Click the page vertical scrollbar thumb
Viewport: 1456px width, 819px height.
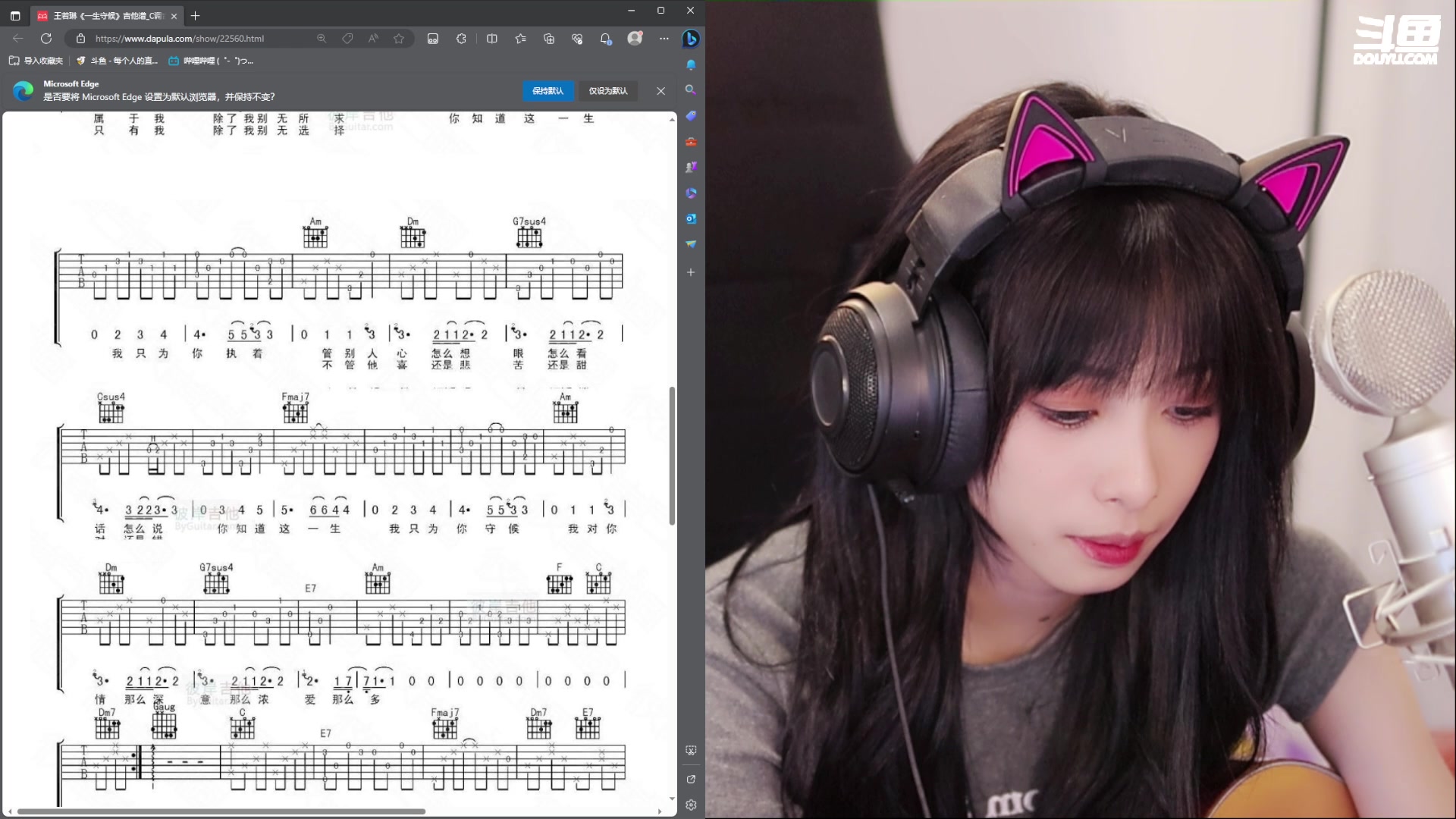[x=672, y=456]
